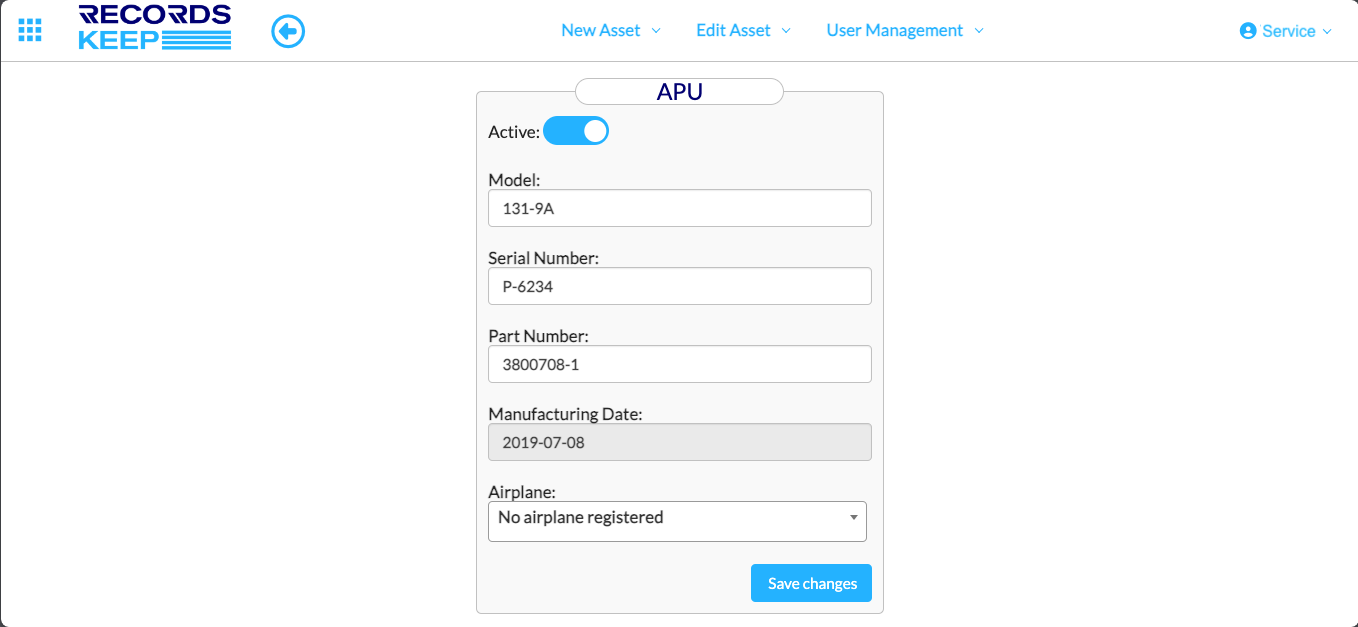
Task: Expand the chevron beside Service
Action: (1327, 32)
